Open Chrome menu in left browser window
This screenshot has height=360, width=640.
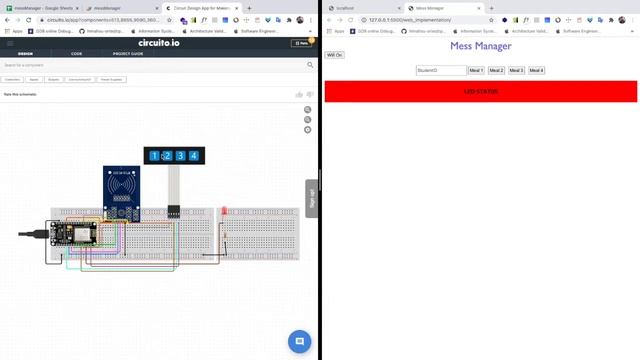[311, 20]
